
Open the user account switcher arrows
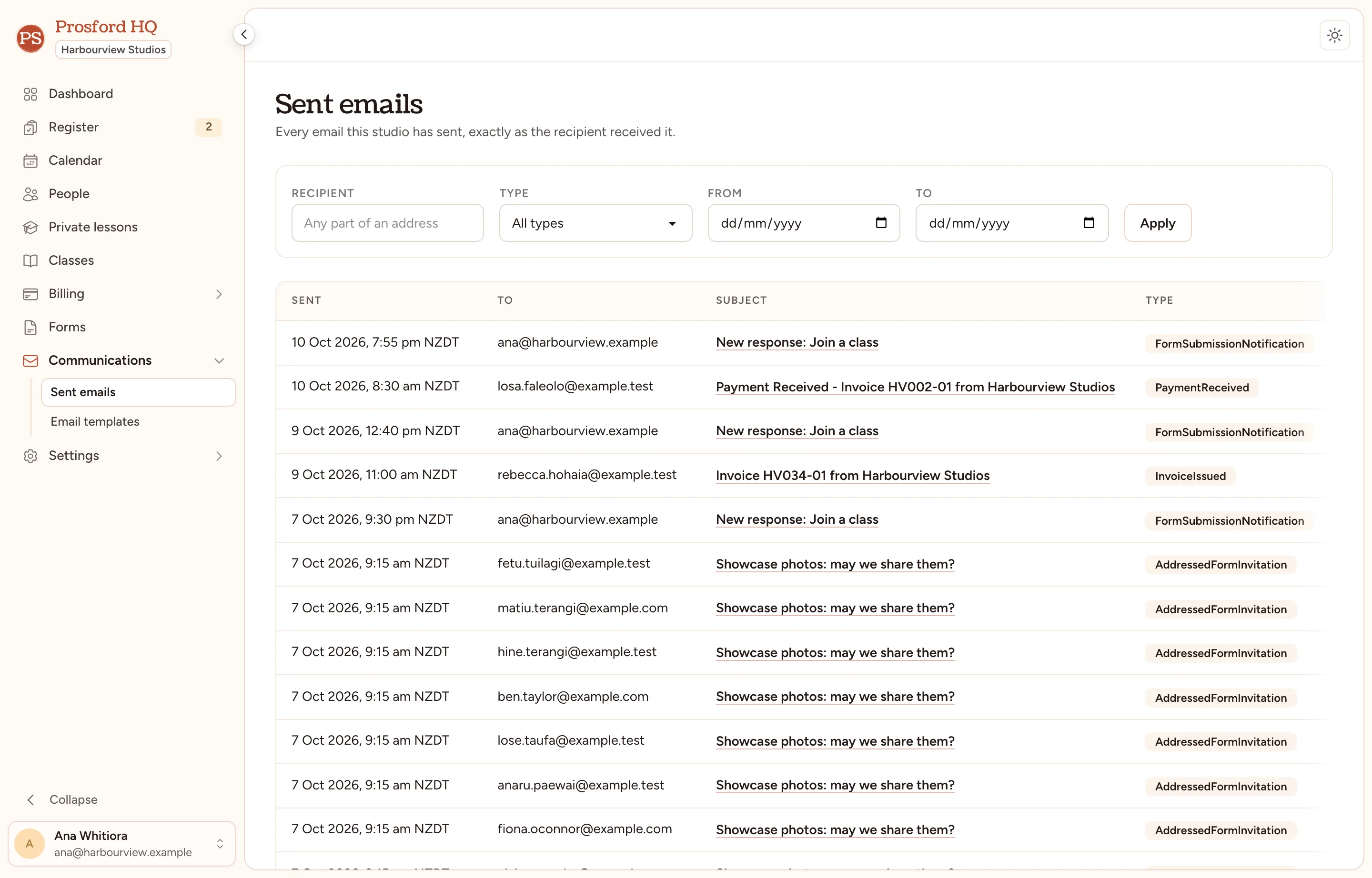pyautogui.click(x=220, y=844)
